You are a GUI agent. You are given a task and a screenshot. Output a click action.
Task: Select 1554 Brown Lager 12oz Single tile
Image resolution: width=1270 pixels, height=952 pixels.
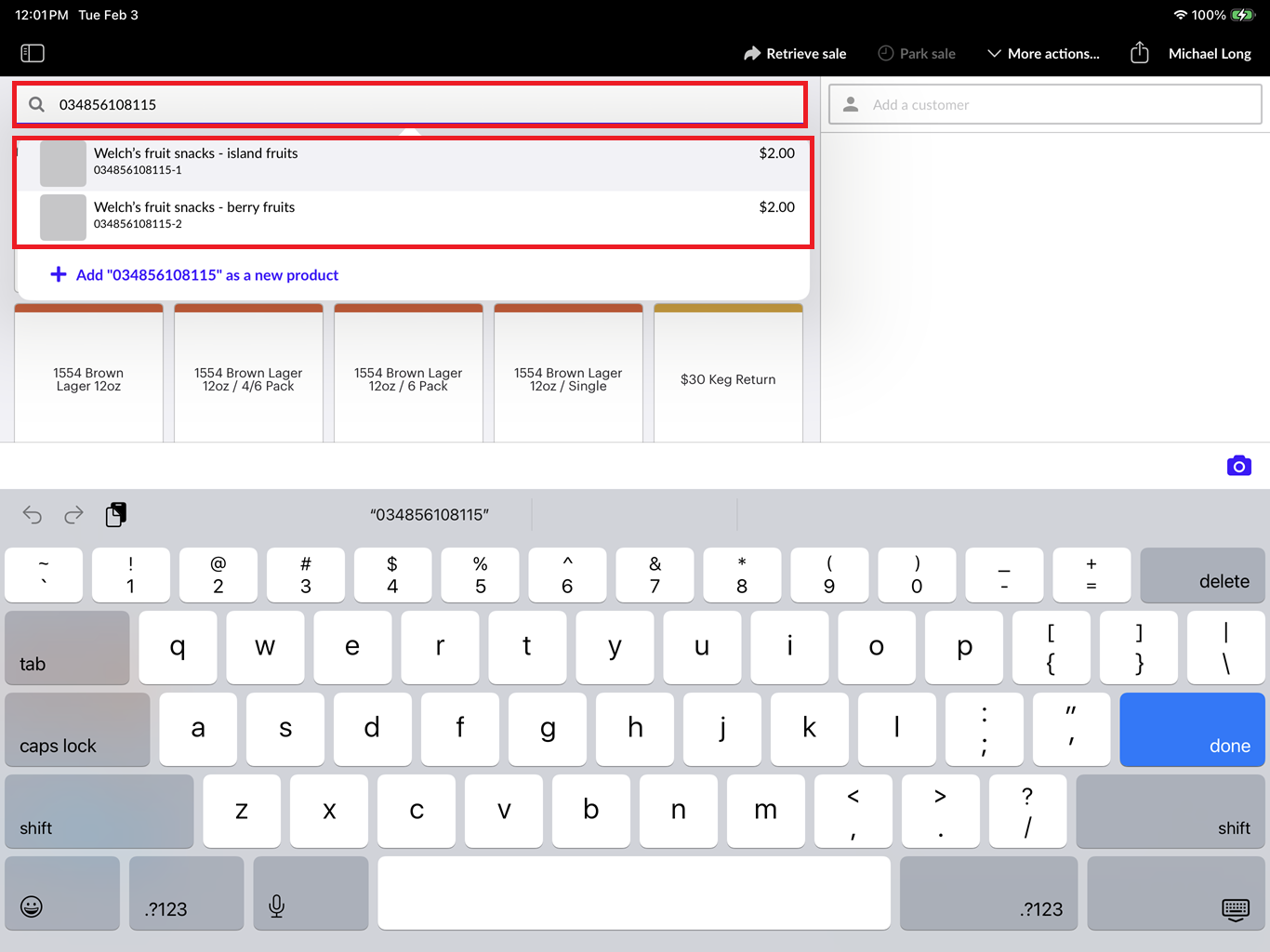coord(568,374)
